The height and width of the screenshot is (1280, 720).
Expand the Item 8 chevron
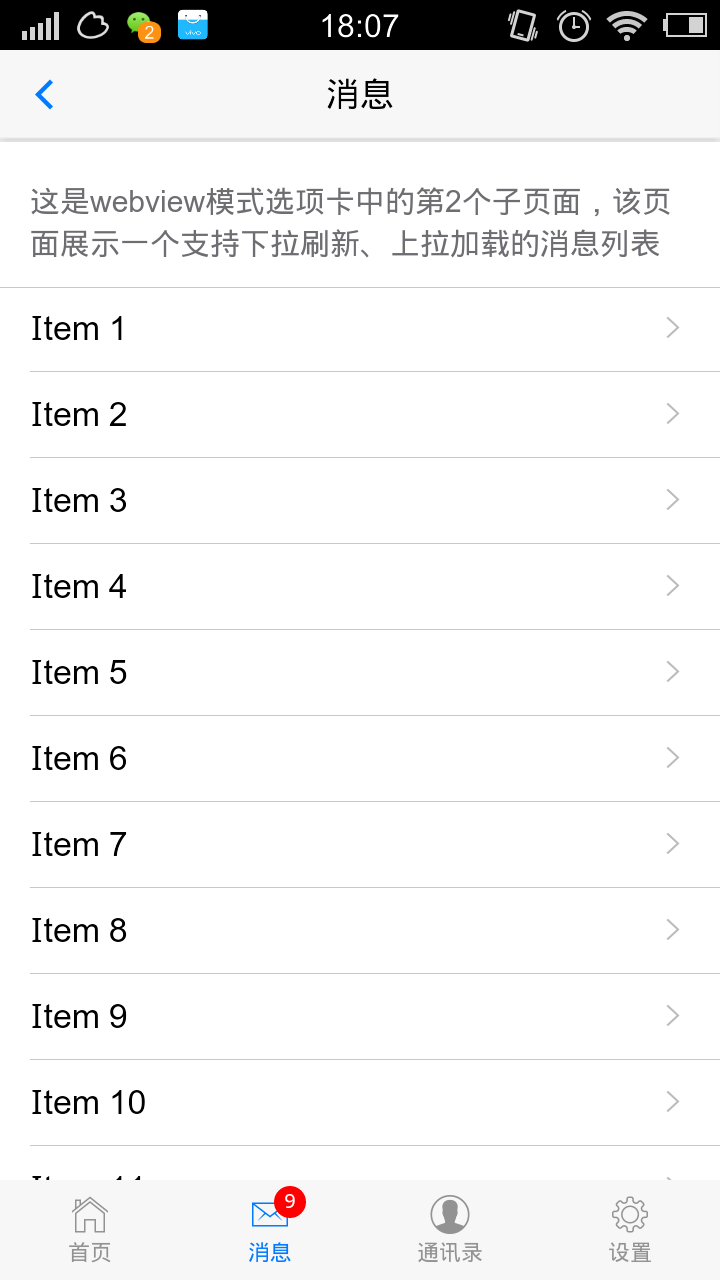pyautogui.click(x=673, y=930)
